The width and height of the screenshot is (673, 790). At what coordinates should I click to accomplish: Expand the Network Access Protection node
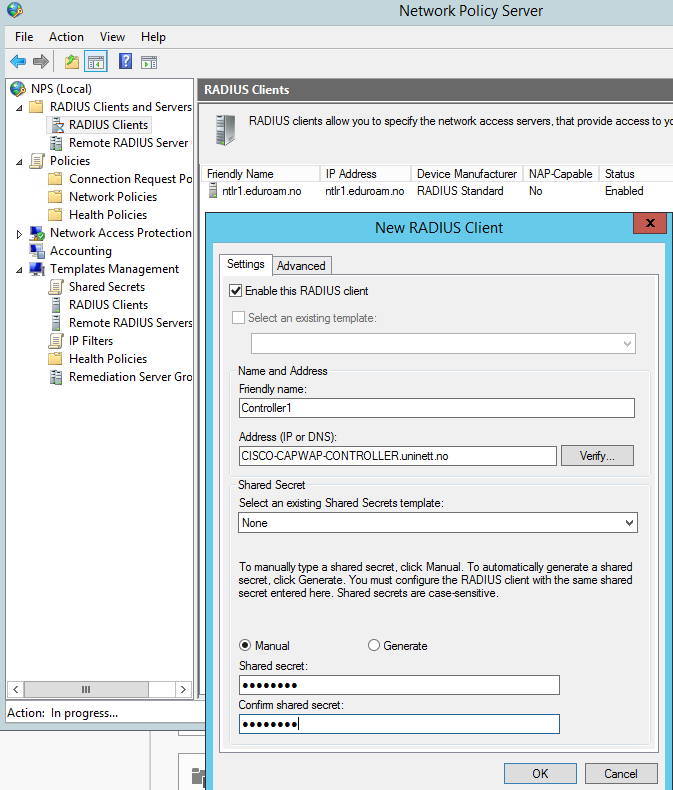(19, 234)
